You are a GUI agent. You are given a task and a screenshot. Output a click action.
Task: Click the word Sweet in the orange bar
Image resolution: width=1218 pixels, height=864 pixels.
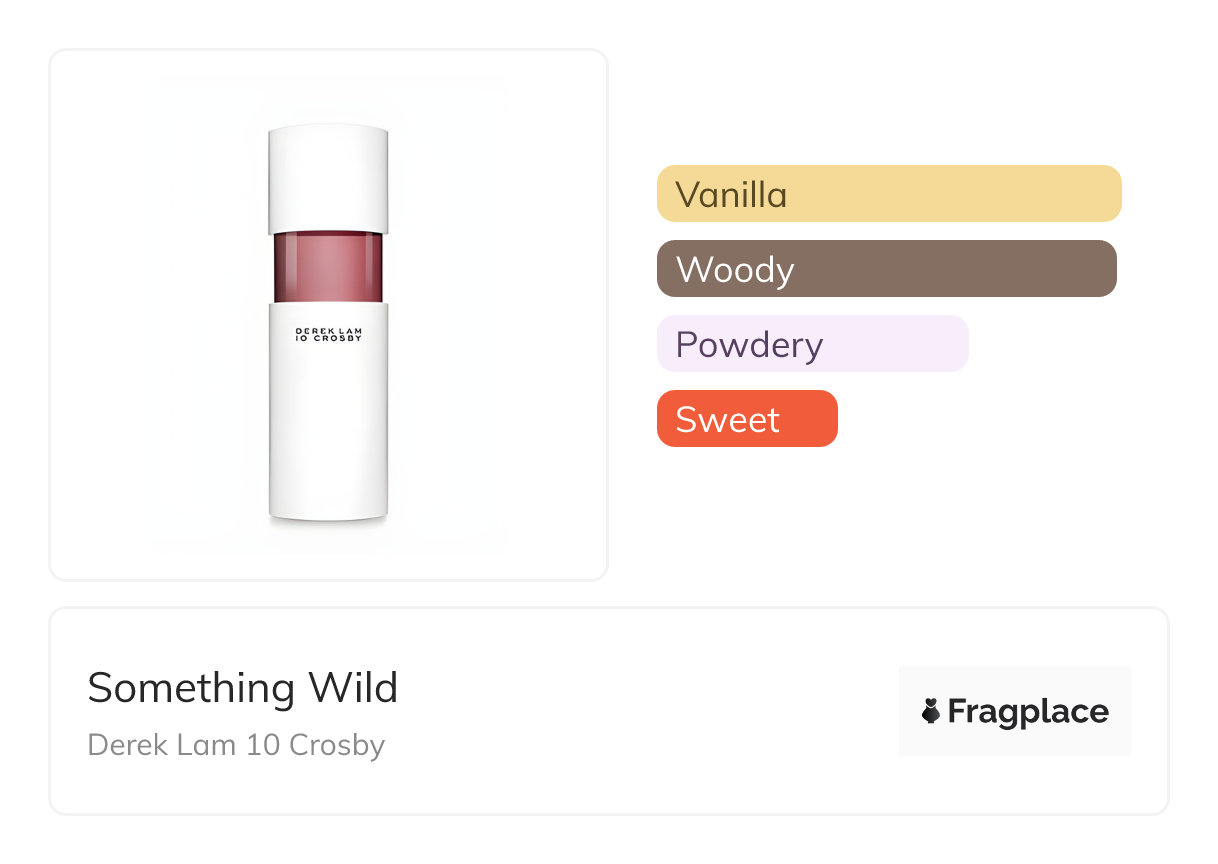pyautogui.click(x=727, y=419)
